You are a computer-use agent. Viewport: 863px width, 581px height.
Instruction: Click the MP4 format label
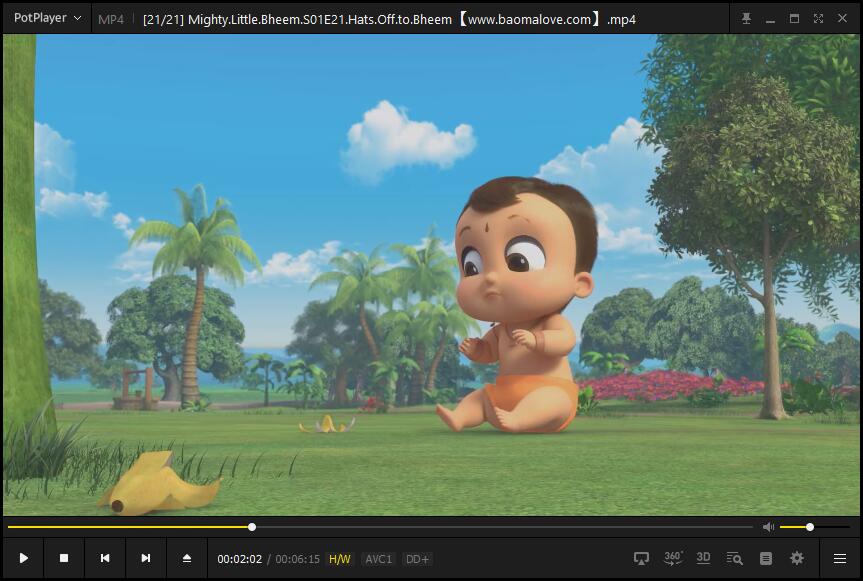pos(111,19)
